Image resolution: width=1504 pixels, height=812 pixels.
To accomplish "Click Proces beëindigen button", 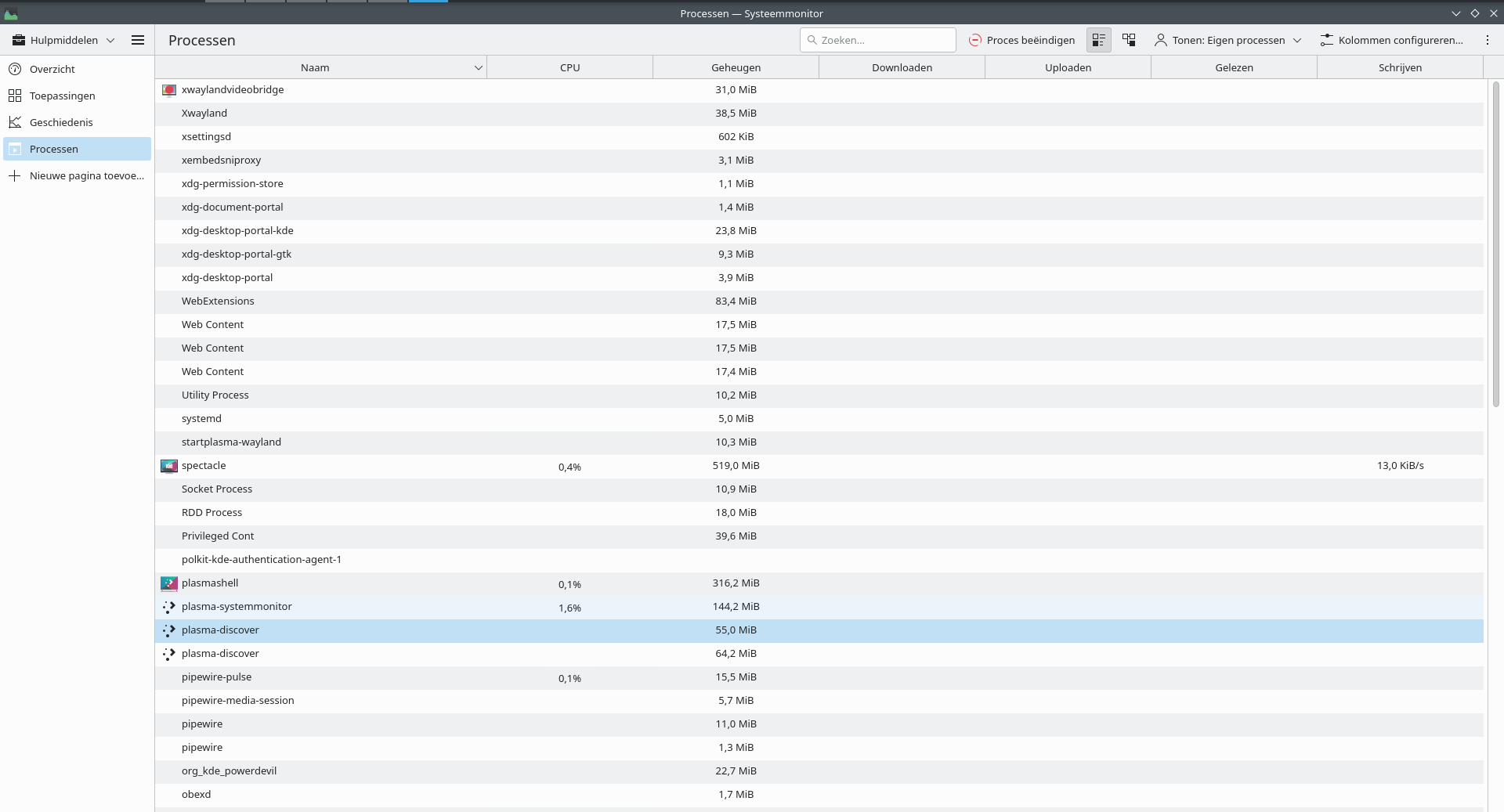I will (1021, 40).
